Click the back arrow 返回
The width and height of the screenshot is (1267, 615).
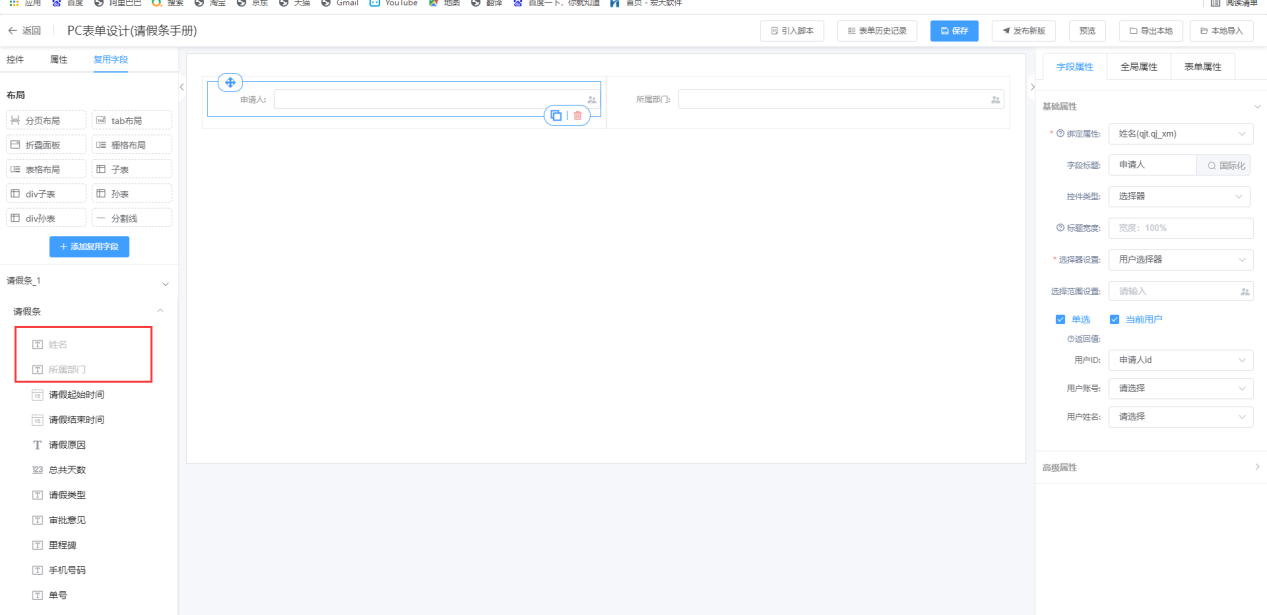[25, 31]
